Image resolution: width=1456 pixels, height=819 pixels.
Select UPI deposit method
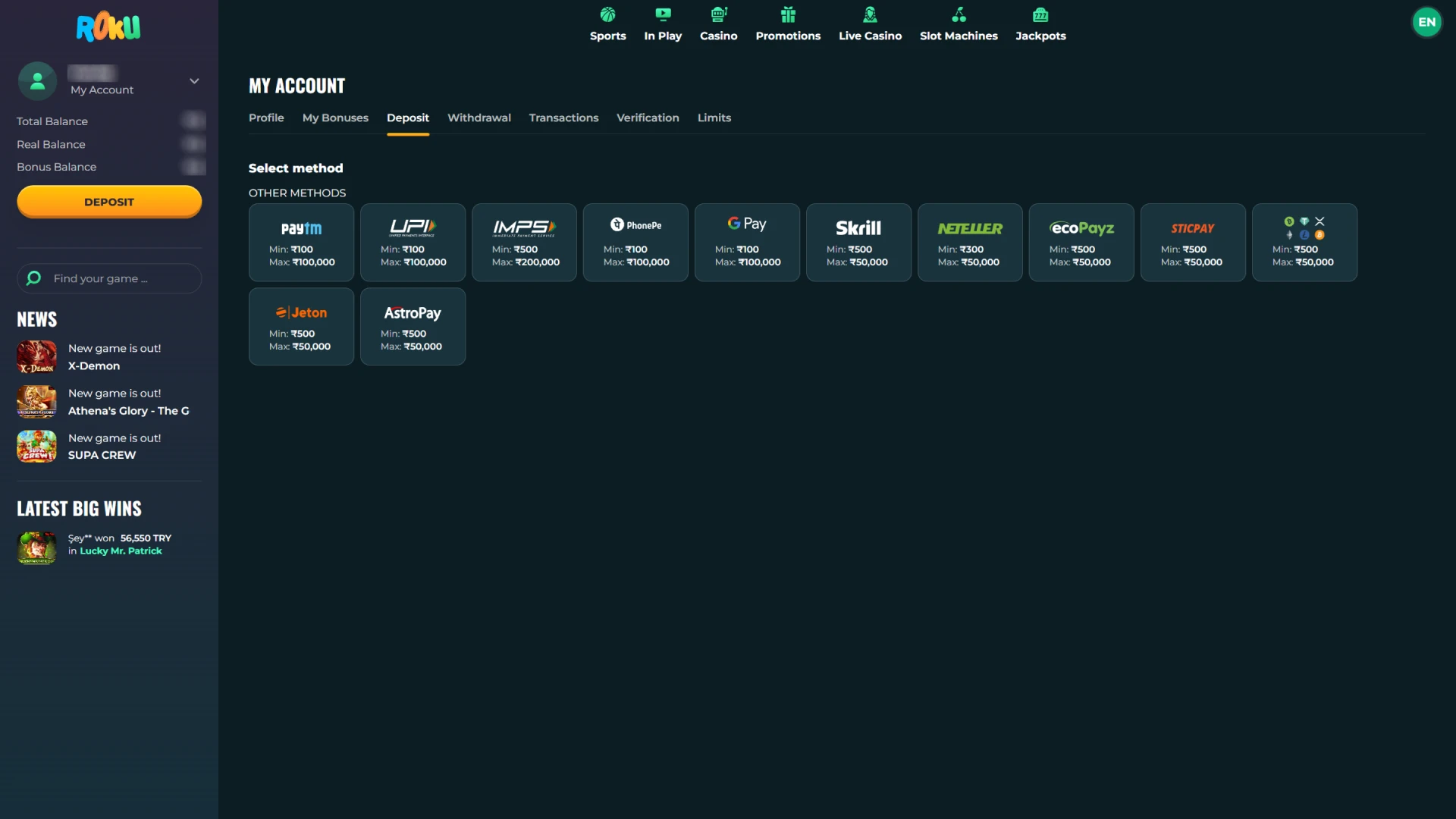[x=413, y=243]
